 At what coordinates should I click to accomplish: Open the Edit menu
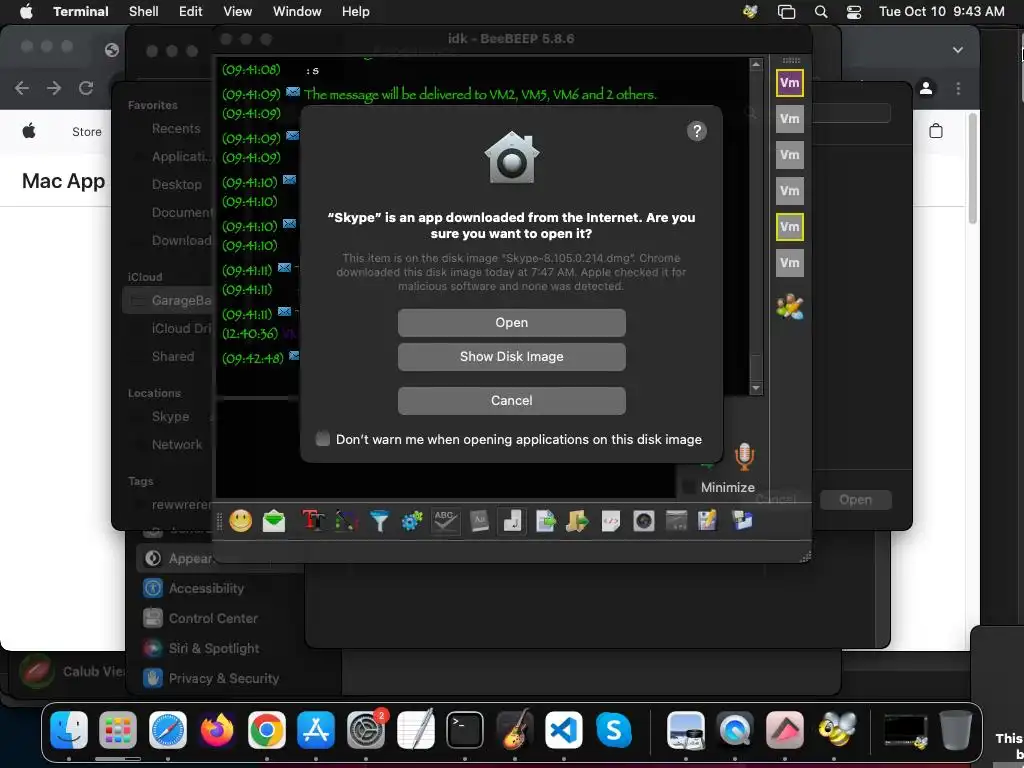(191, 11)
